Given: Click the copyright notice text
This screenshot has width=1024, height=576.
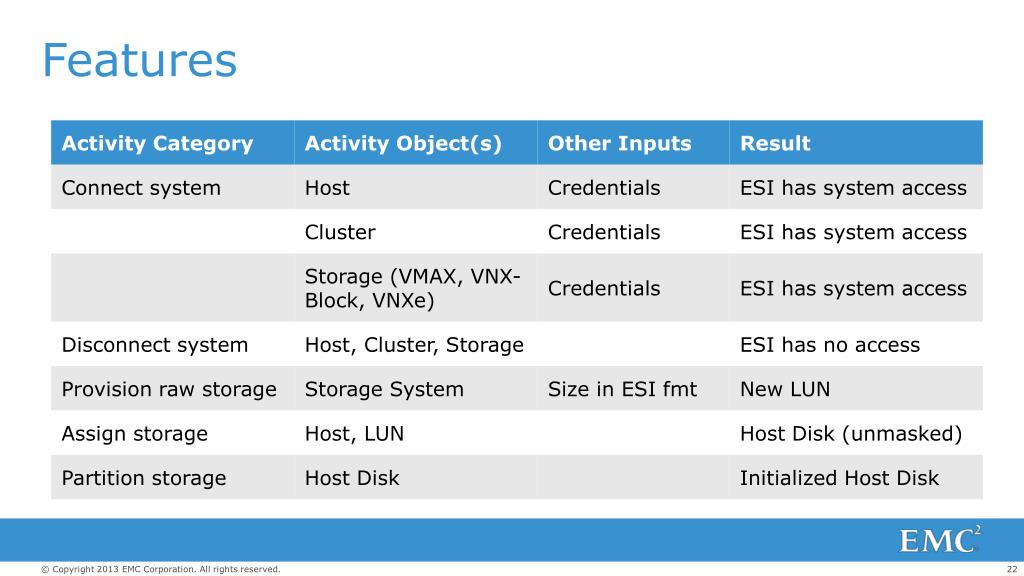Looking at the screenshot, I should coord(161,569).
